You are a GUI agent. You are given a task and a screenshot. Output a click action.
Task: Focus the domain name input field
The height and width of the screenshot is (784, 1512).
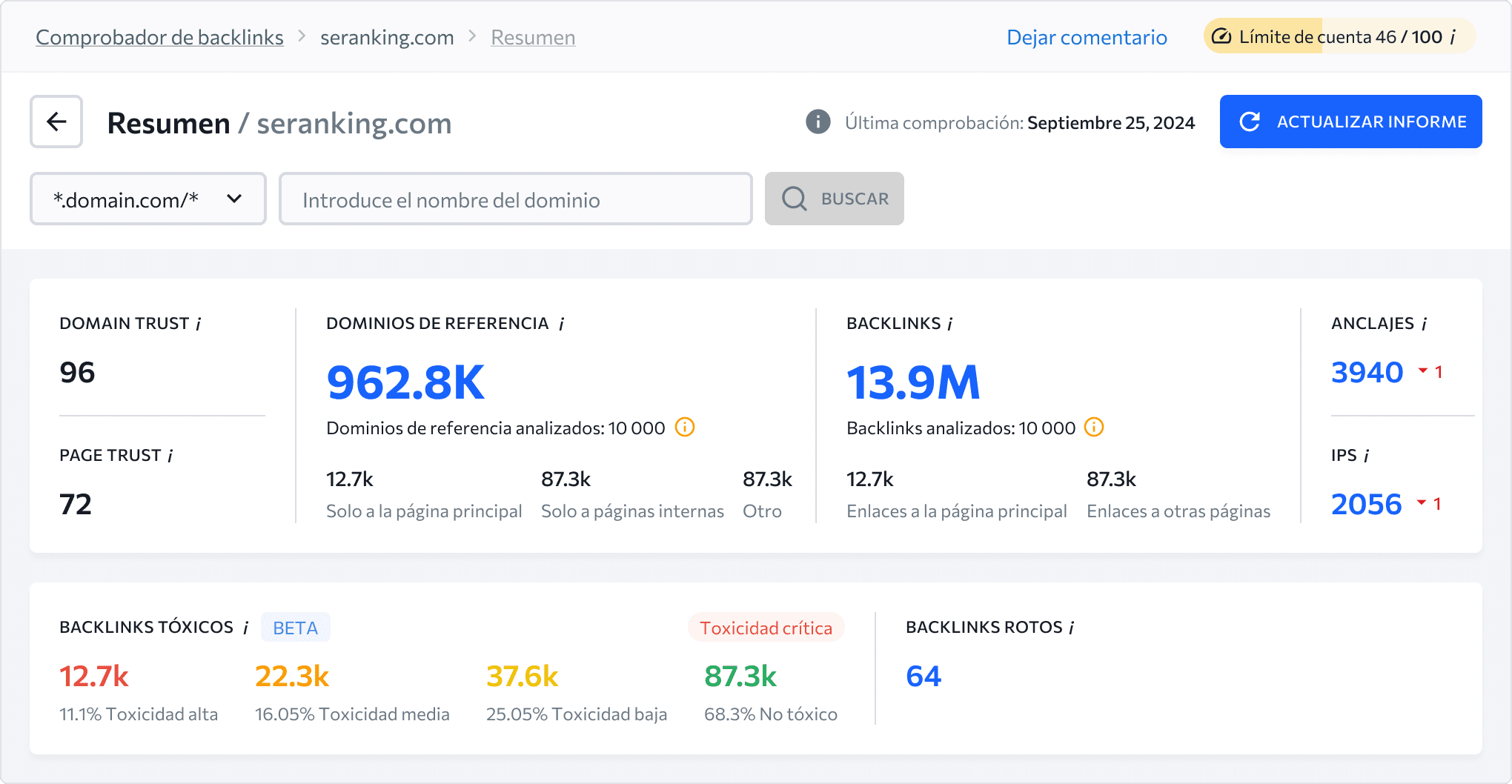516,199
